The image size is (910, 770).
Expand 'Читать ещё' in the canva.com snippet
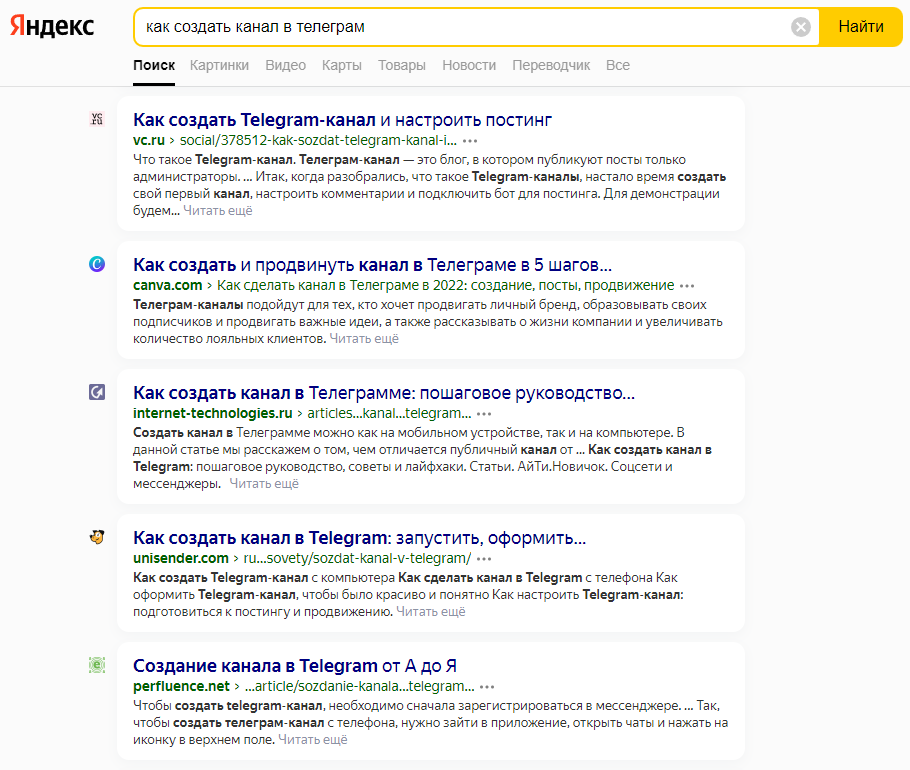[x=364, y=338]
